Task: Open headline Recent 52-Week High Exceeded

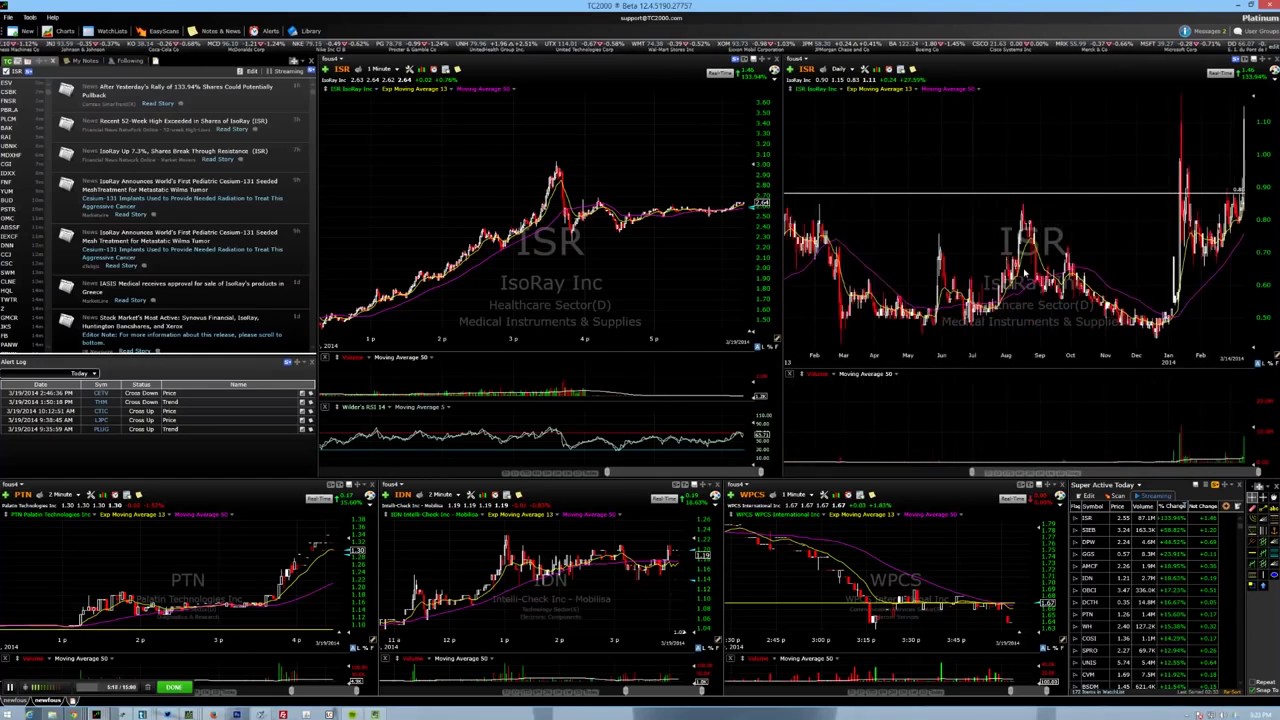Action: 183,121
